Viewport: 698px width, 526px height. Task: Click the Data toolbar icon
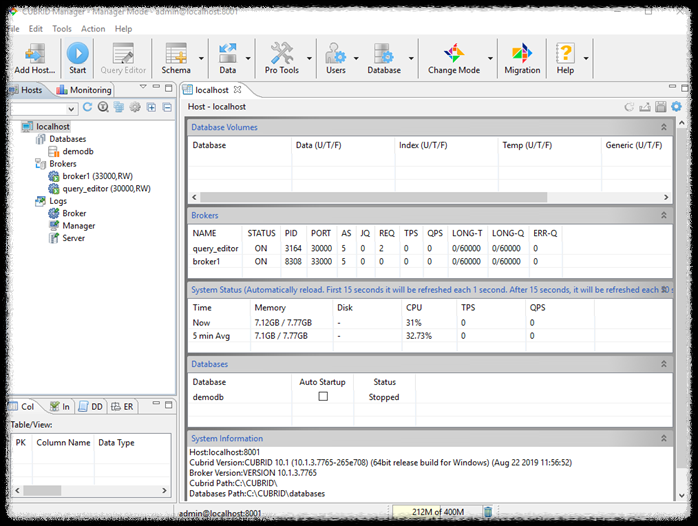tap(227, 58)
